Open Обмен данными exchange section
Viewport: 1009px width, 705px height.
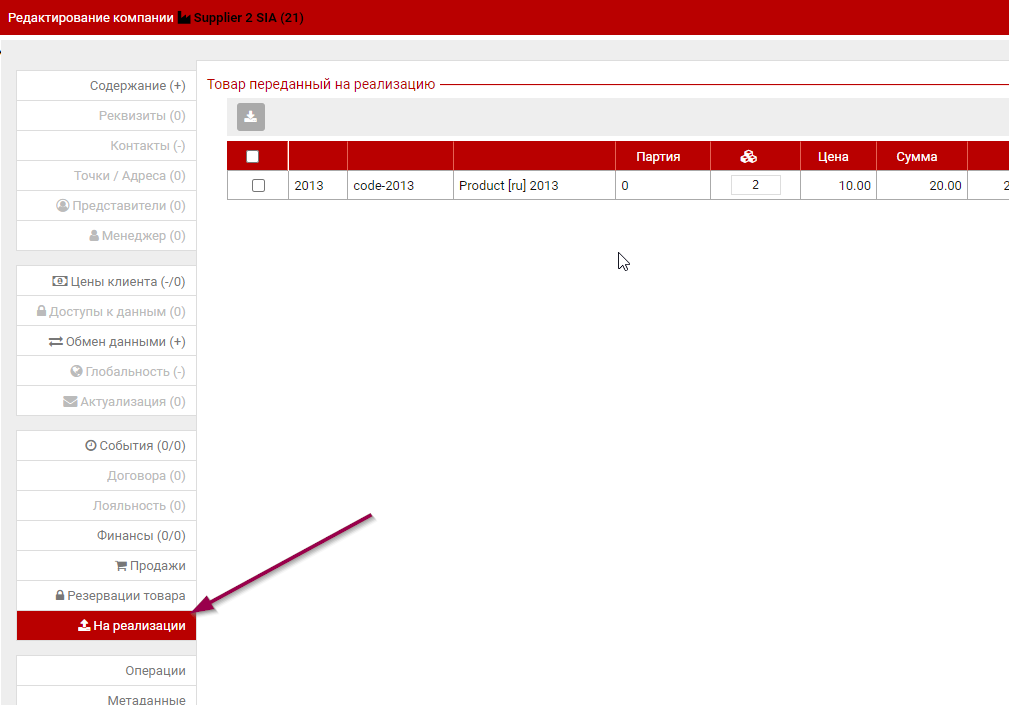tap(117, 342)
